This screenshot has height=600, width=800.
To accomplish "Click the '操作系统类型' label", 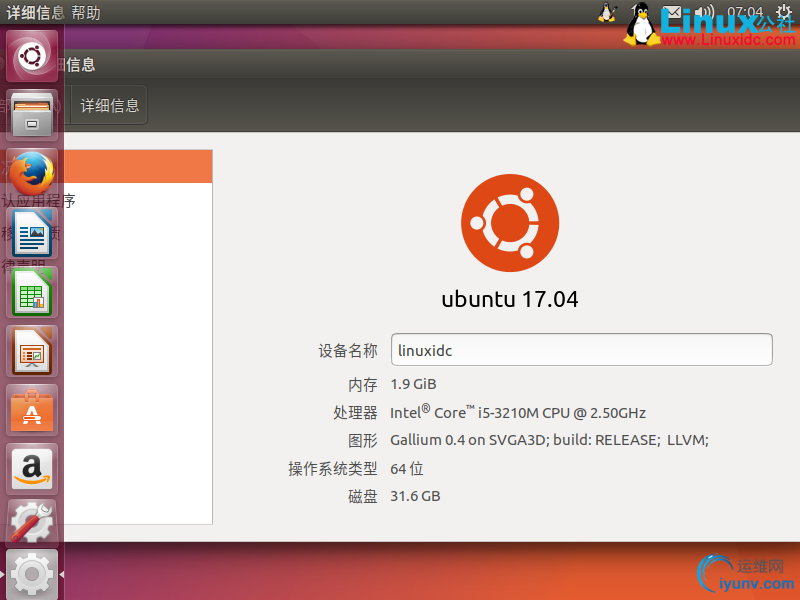I will tap(333, 468).
